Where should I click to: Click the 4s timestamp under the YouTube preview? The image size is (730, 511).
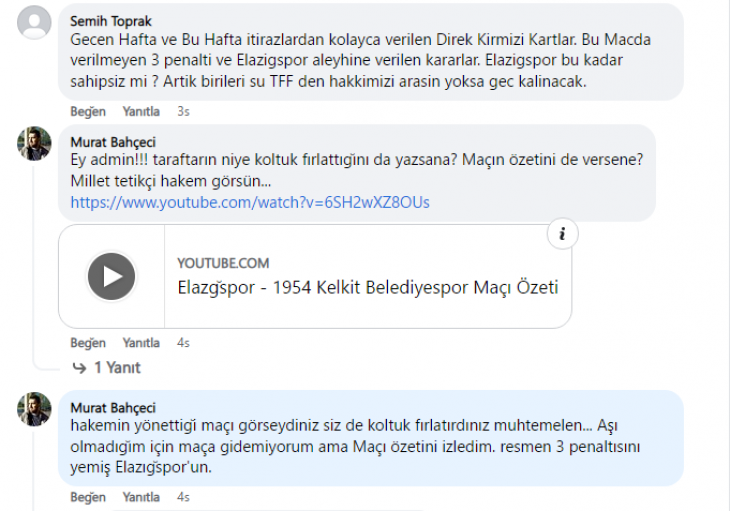(x=183, y=342)
